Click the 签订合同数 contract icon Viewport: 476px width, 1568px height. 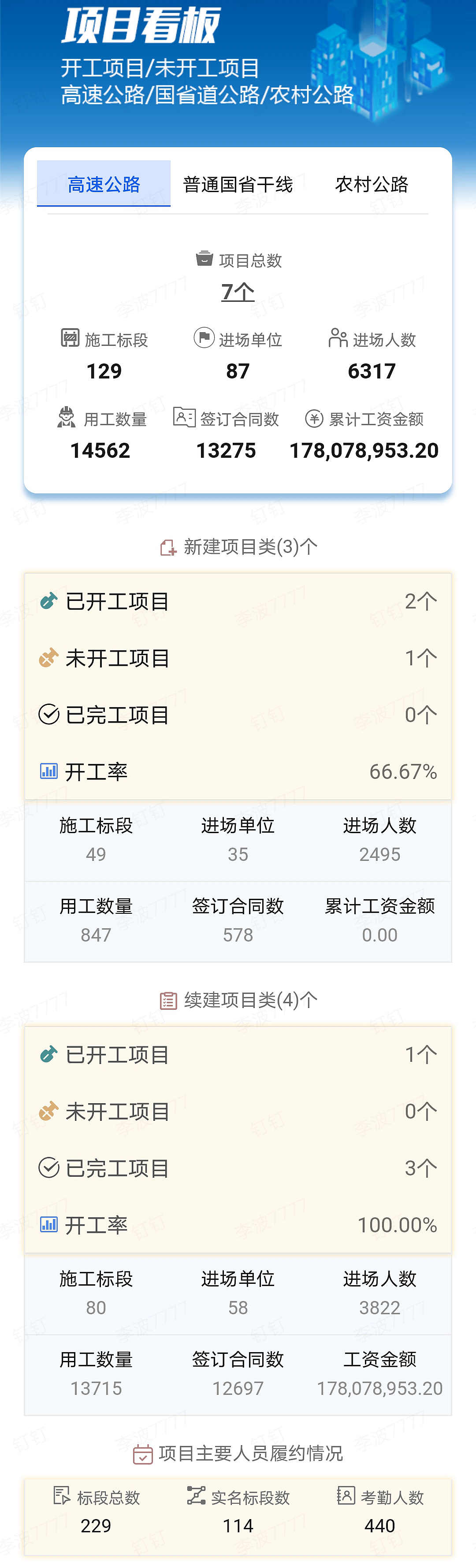(x=184, y=417)
